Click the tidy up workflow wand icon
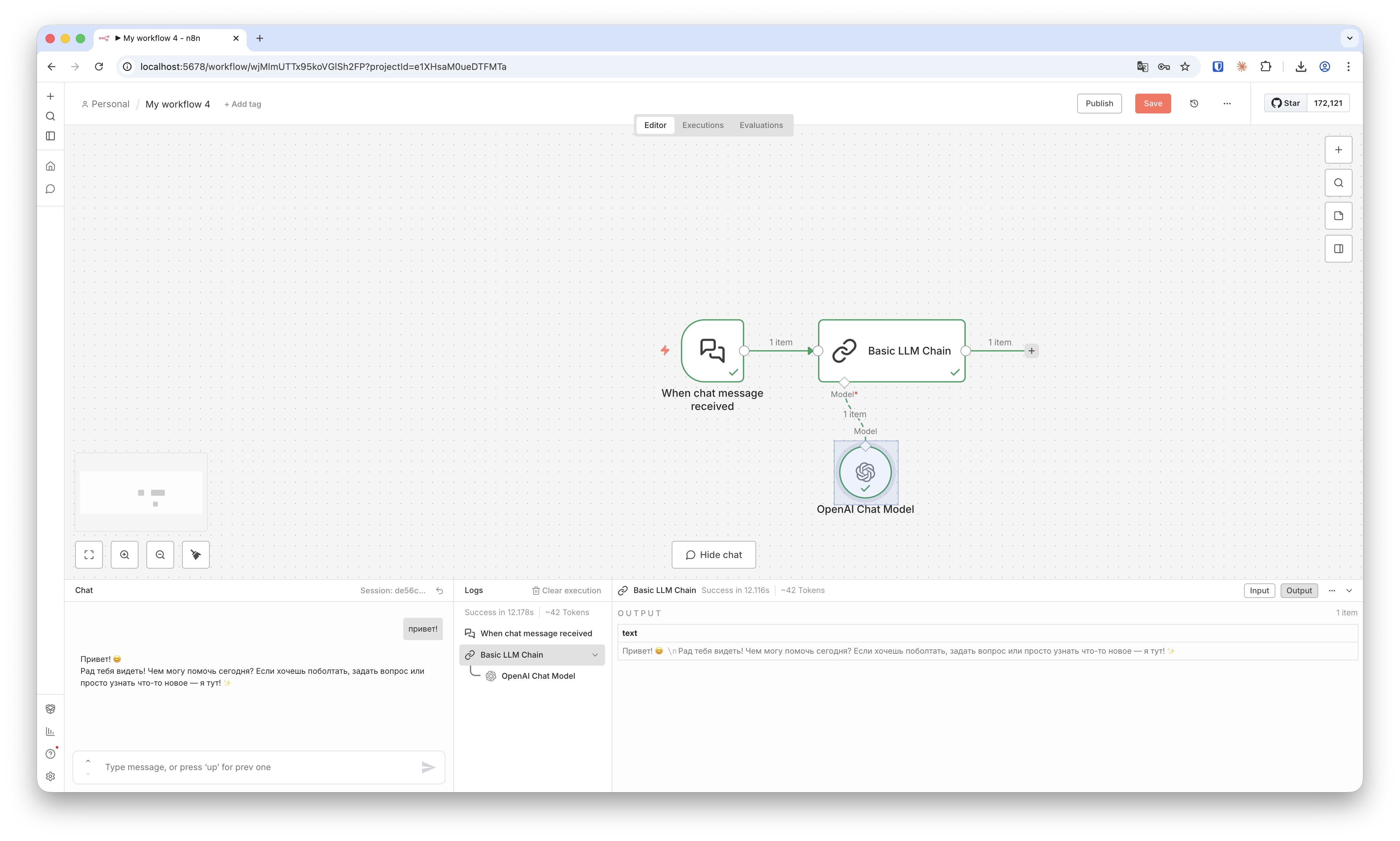Viewport: 1400px width, 841px height. tap(196, 554)
